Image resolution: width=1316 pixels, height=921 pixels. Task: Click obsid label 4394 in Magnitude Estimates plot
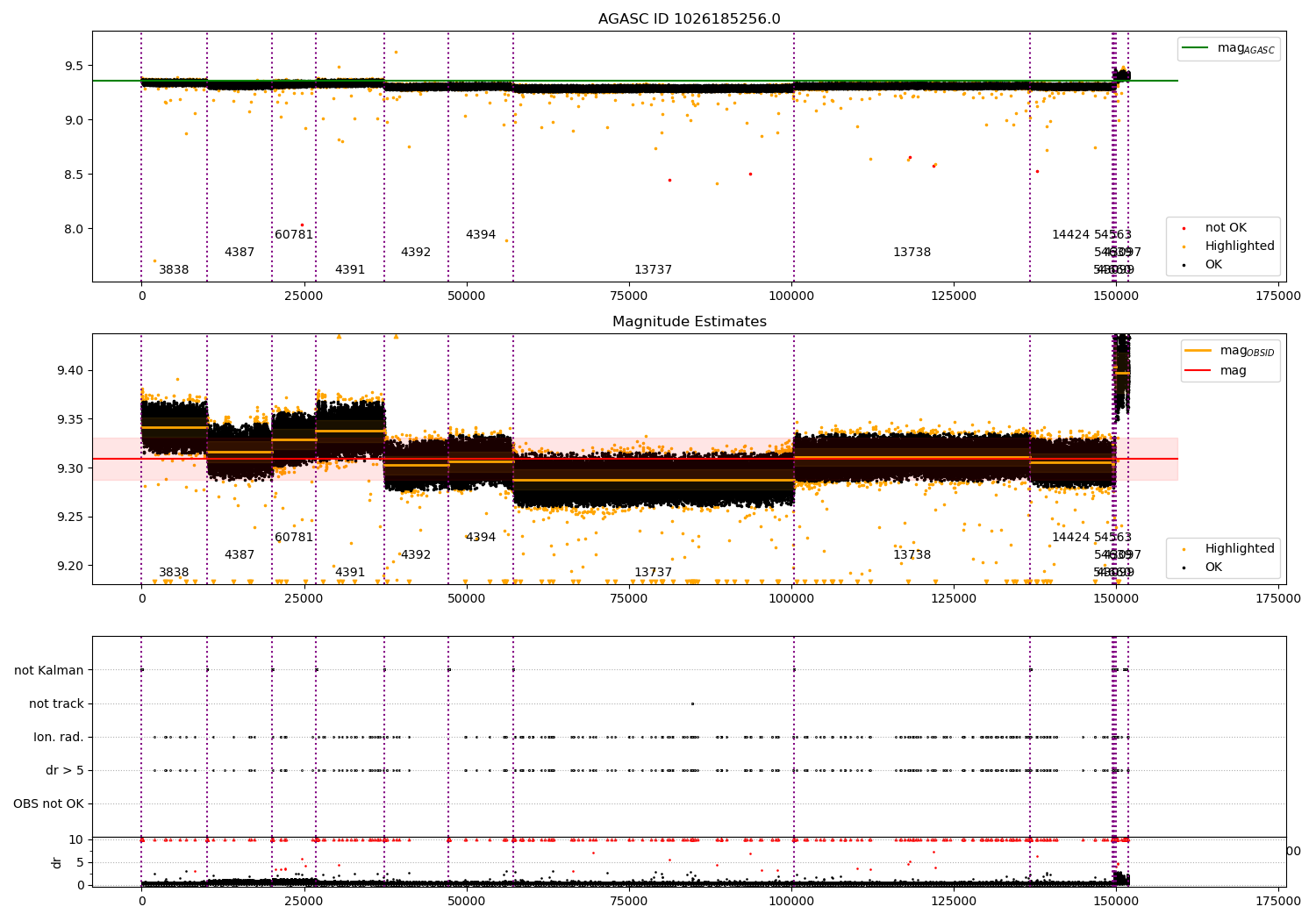click(x=481, y=538)
